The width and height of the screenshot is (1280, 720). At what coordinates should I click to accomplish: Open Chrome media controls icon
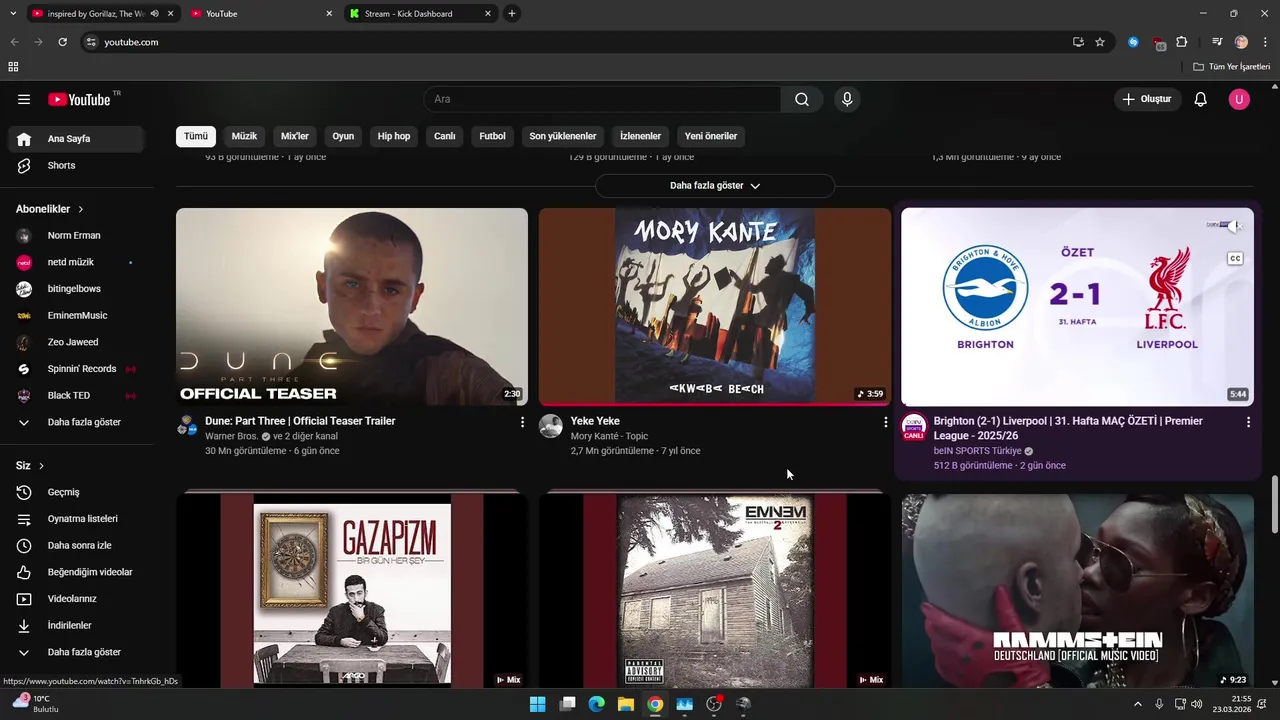1217,42
